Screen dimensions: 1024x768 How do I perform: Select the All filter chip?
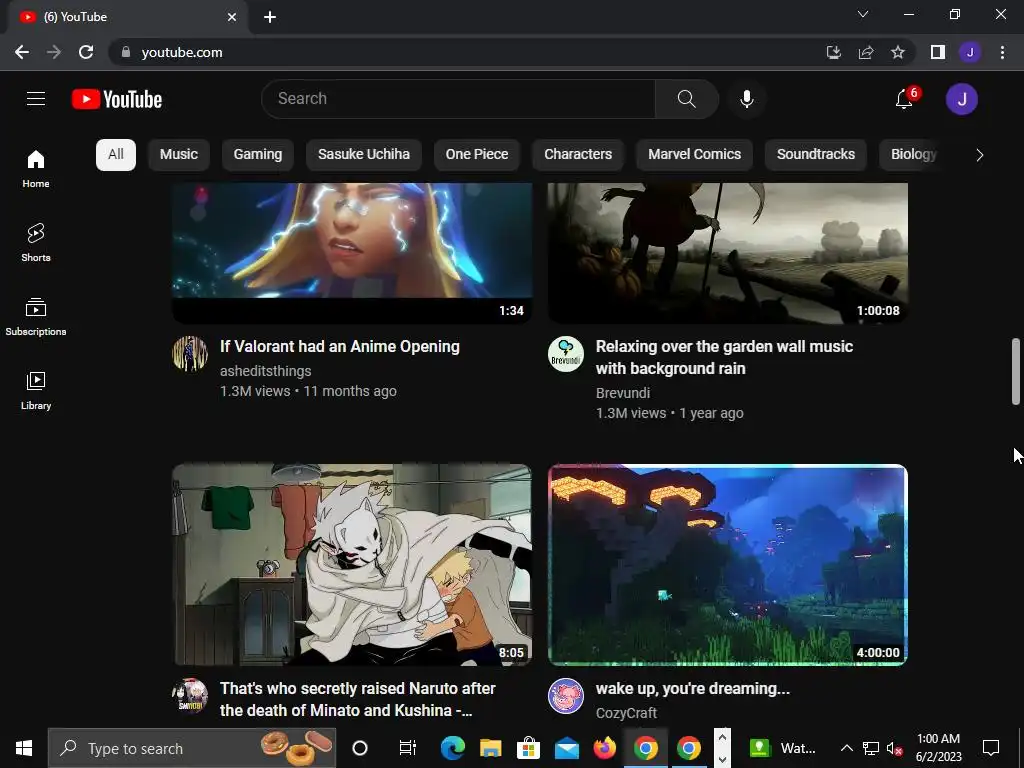(116, 155)
